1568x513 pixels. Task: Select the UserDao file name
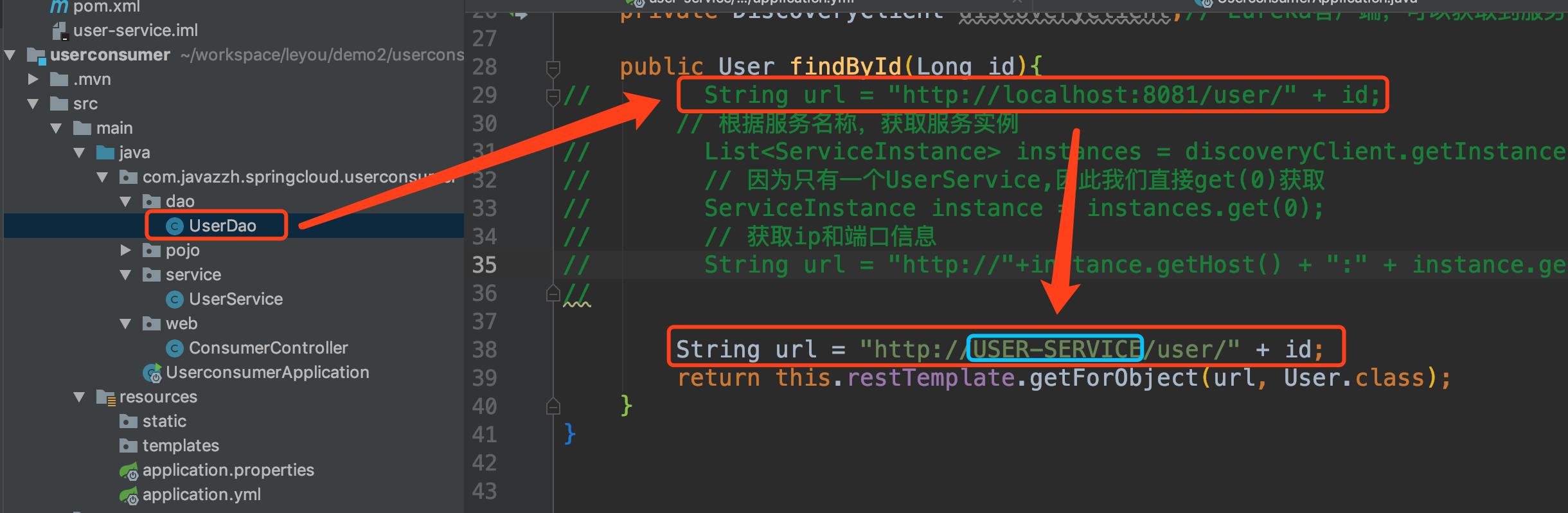coord(222,226)
